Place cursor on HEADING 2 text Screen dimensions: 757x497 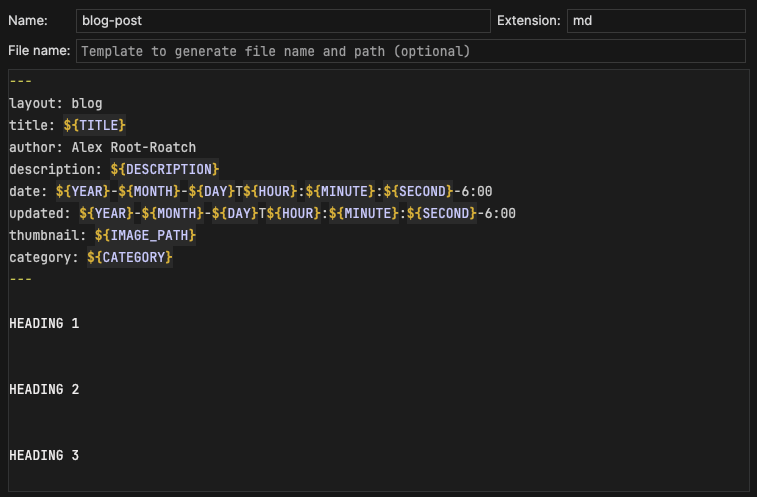44,389
